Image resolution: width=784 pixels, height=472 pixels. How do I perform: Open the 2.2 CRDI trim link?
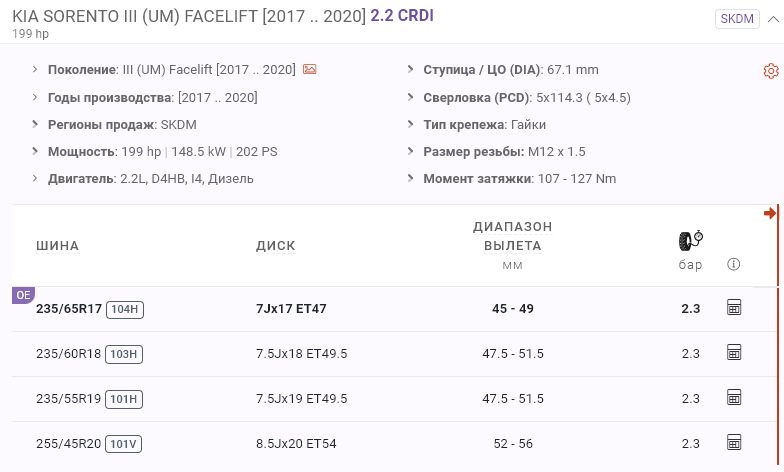tap(402, 17)
